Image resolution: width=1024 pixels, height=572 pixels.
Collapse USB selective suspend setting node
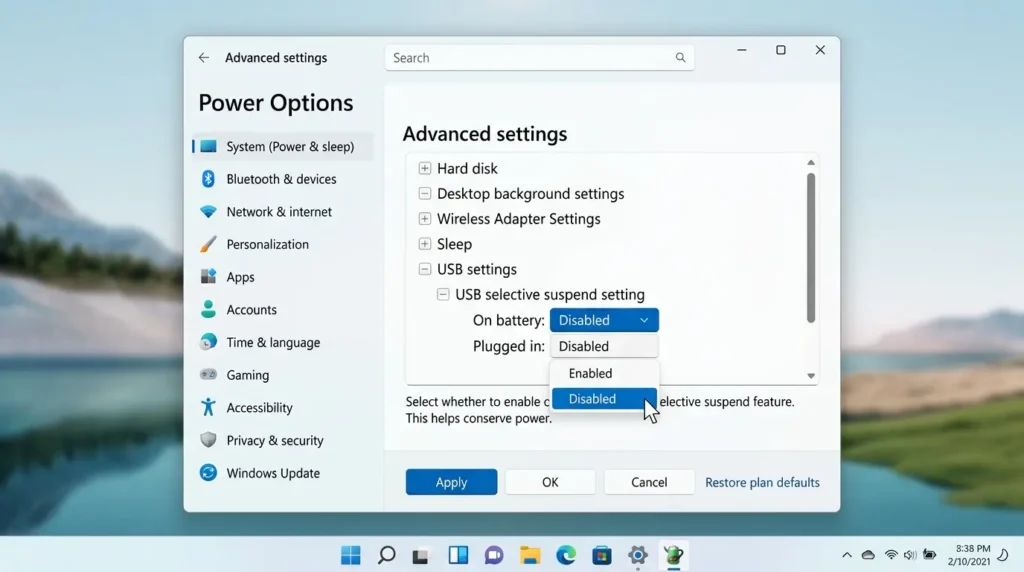click(443, 294)
